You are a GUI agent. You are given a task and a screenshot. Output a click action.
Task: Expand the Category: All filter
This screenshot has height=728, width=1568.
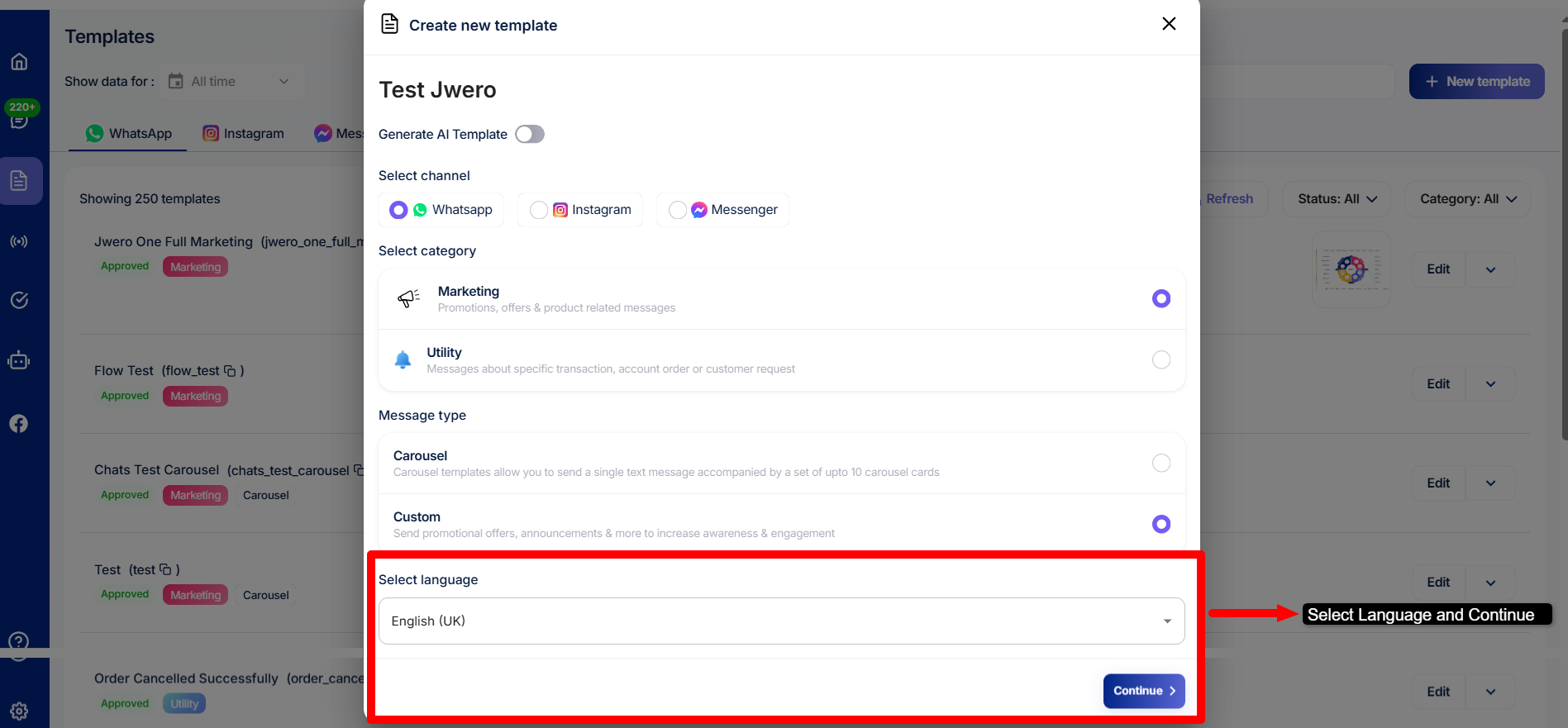click(x=1467, y=199)
